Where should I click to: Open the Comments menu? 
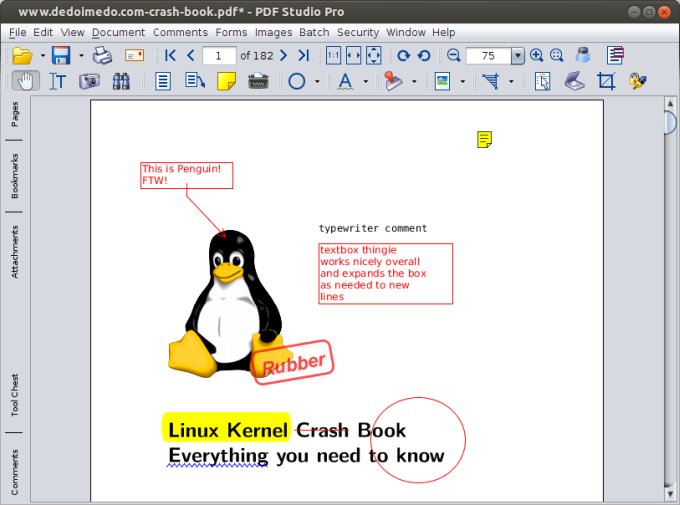[x=180, y=33]
